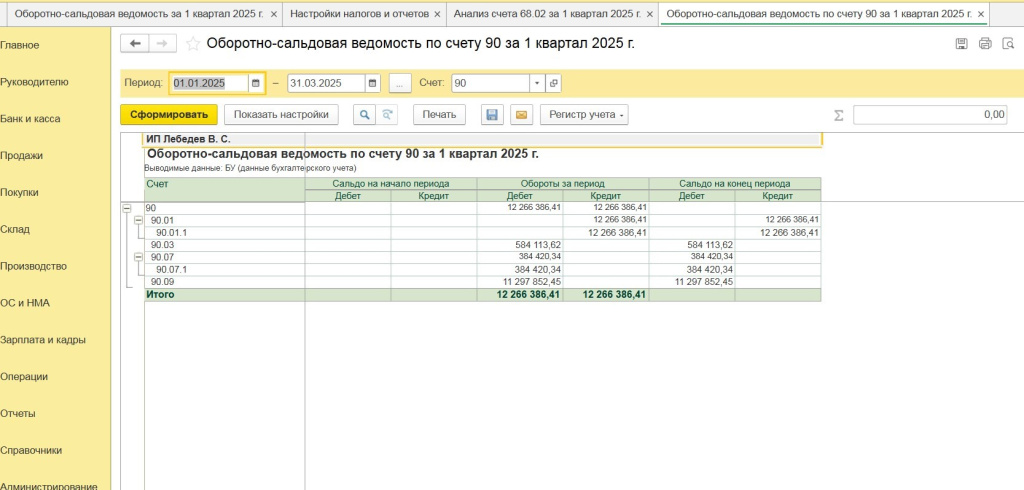Image resolution: width=1024 pixels, height=490 pixels.
Task: Click debit turnover 584 113,62 cell
Action: (520, 245)
